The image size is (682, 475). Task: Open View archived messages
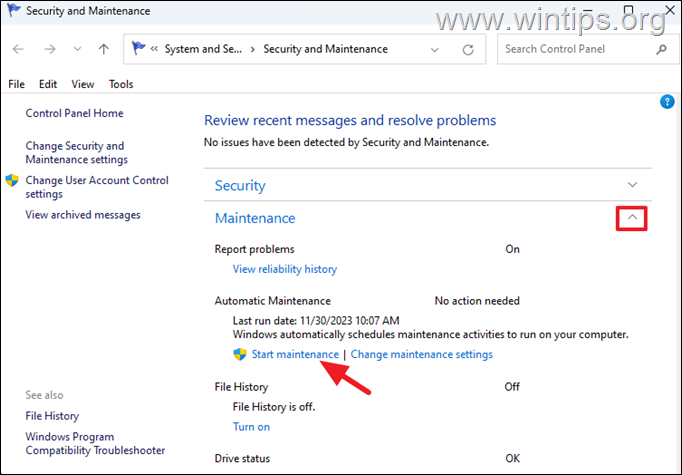83,215
